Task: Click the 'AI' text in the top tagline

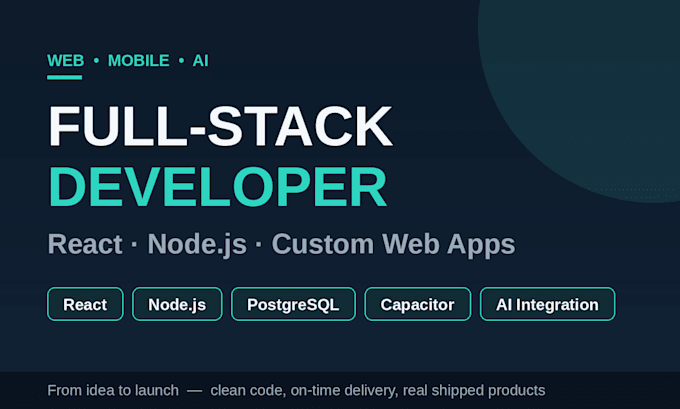Action: tap(200, 61)
